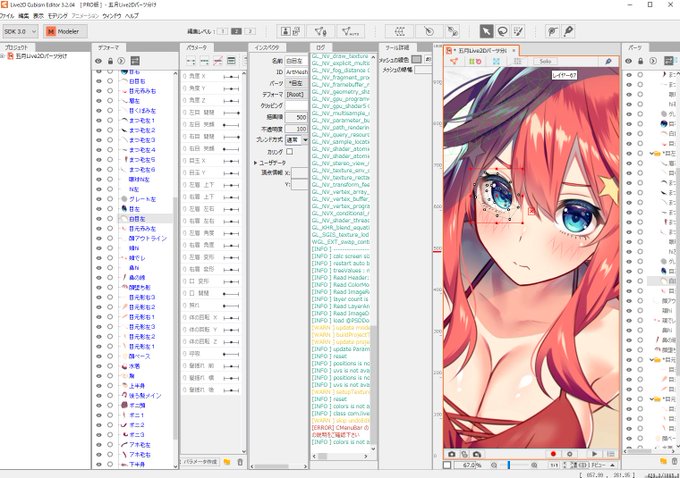Toggle visibility of グレー左 in Deformer list
This screenshot has width=680, height=478.
[x=99, y=199]
